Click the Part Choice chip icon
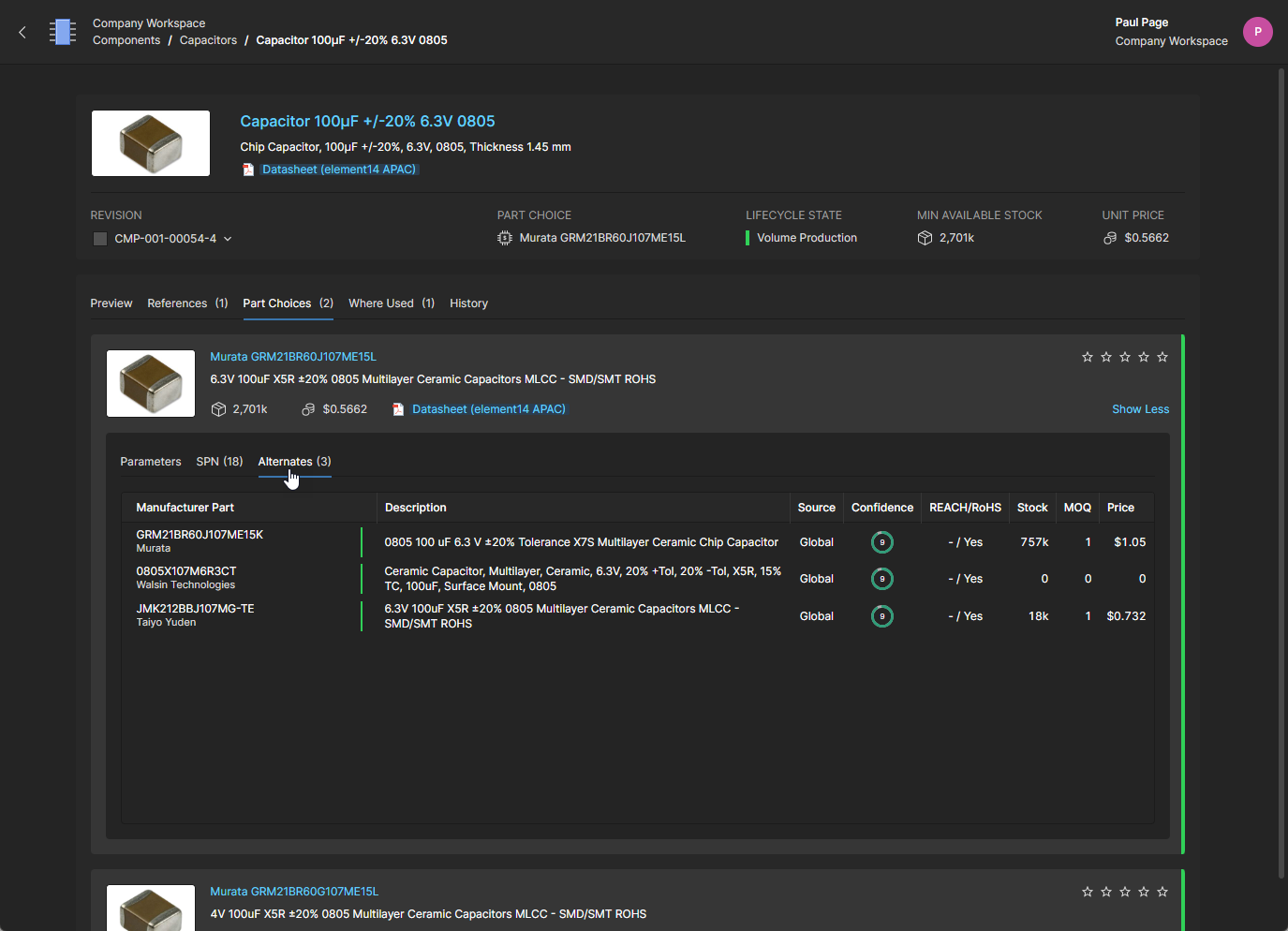Screen dimensions: 1288x931 pos(505,238)
